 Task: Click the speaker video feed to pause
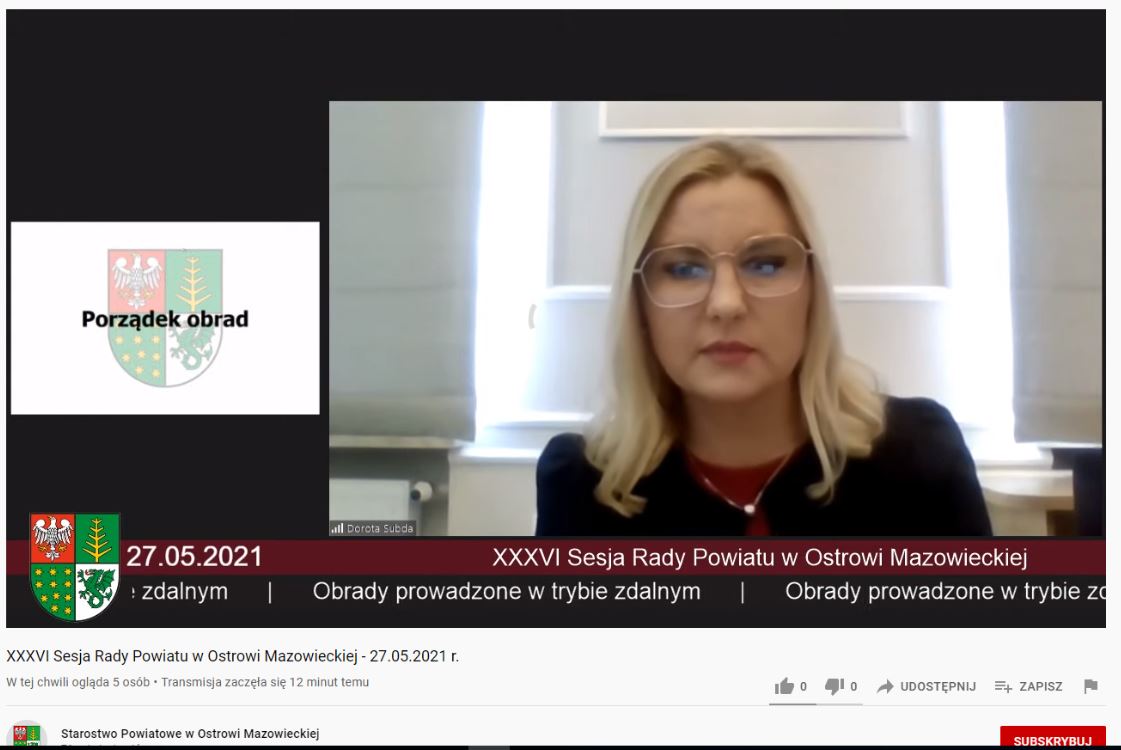pyautogui.click(x=716, y=318)
